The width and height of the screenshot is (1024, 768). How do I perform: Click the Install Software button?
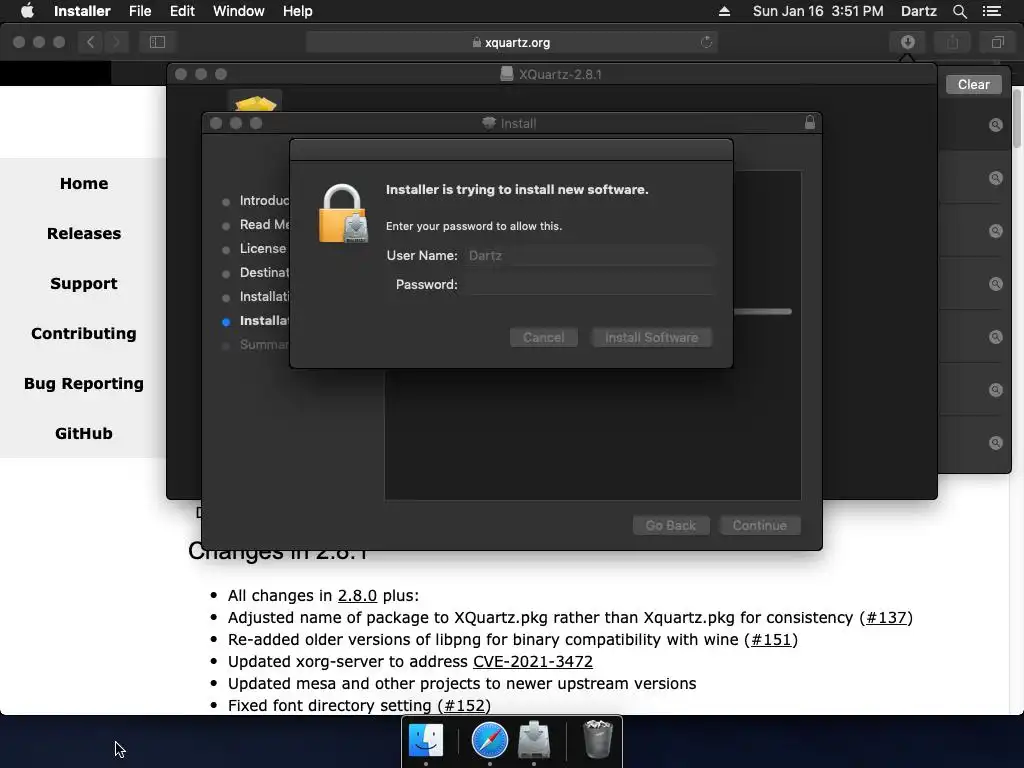click(651, 338)
